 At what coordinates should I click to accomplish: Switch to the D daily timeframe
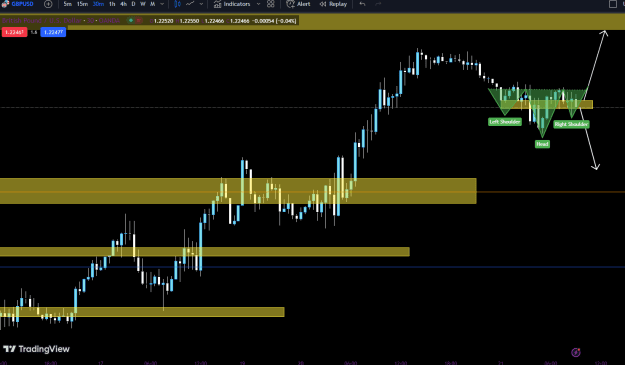tap(134, 4)
